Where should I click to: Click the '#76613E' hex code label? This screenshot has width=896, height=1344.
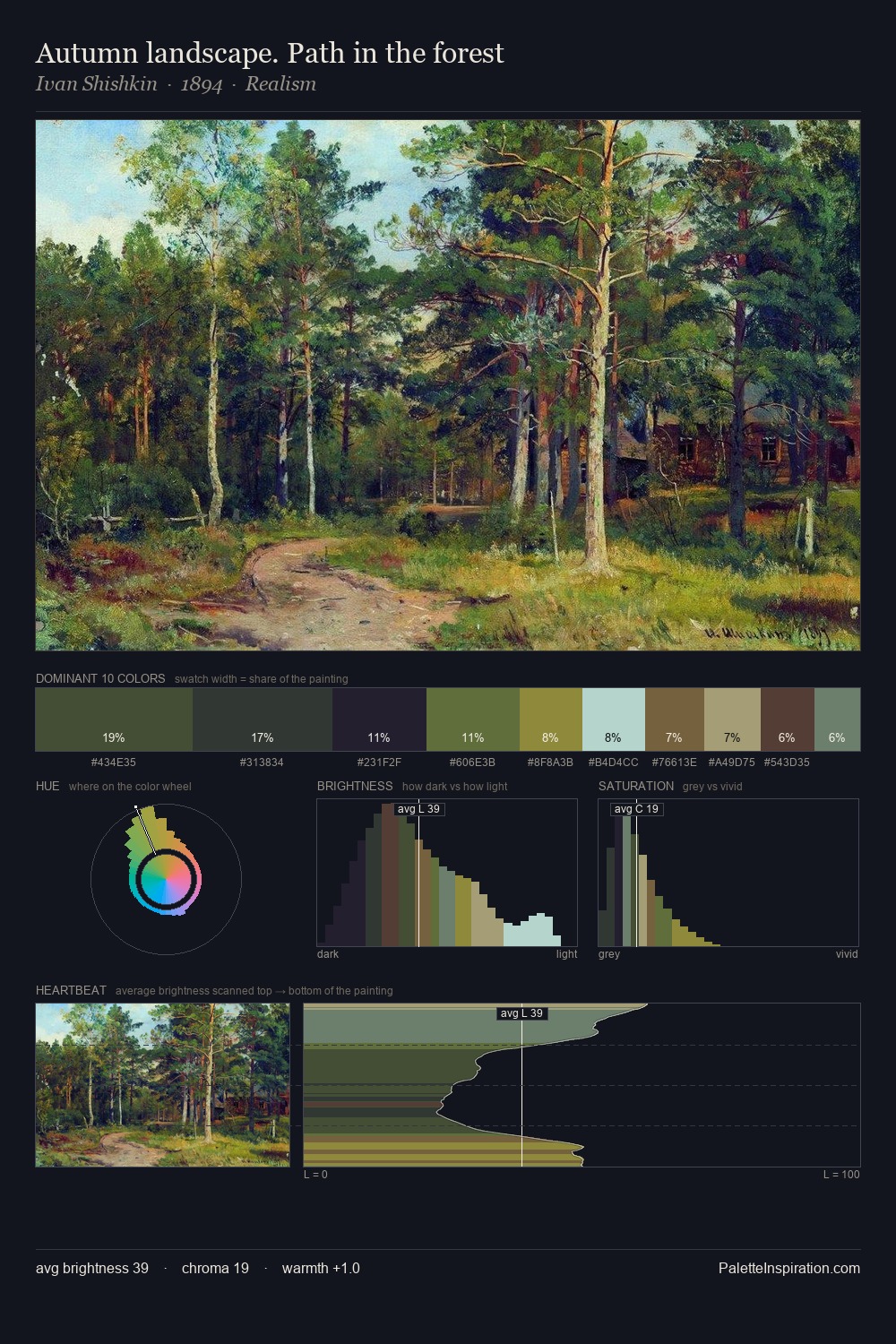pyautogui.click(x=674, y=762)
